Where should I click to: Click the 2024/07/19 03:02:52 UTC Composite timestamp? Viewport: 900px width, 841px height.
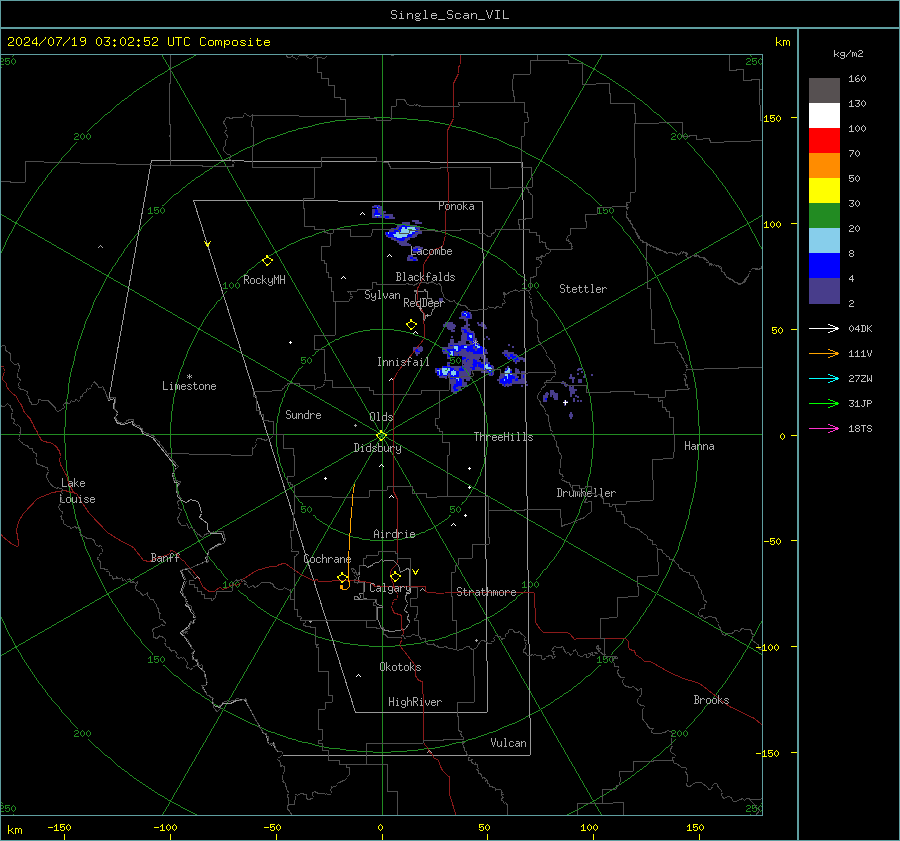pyautogui.click(x=138, y=42)
